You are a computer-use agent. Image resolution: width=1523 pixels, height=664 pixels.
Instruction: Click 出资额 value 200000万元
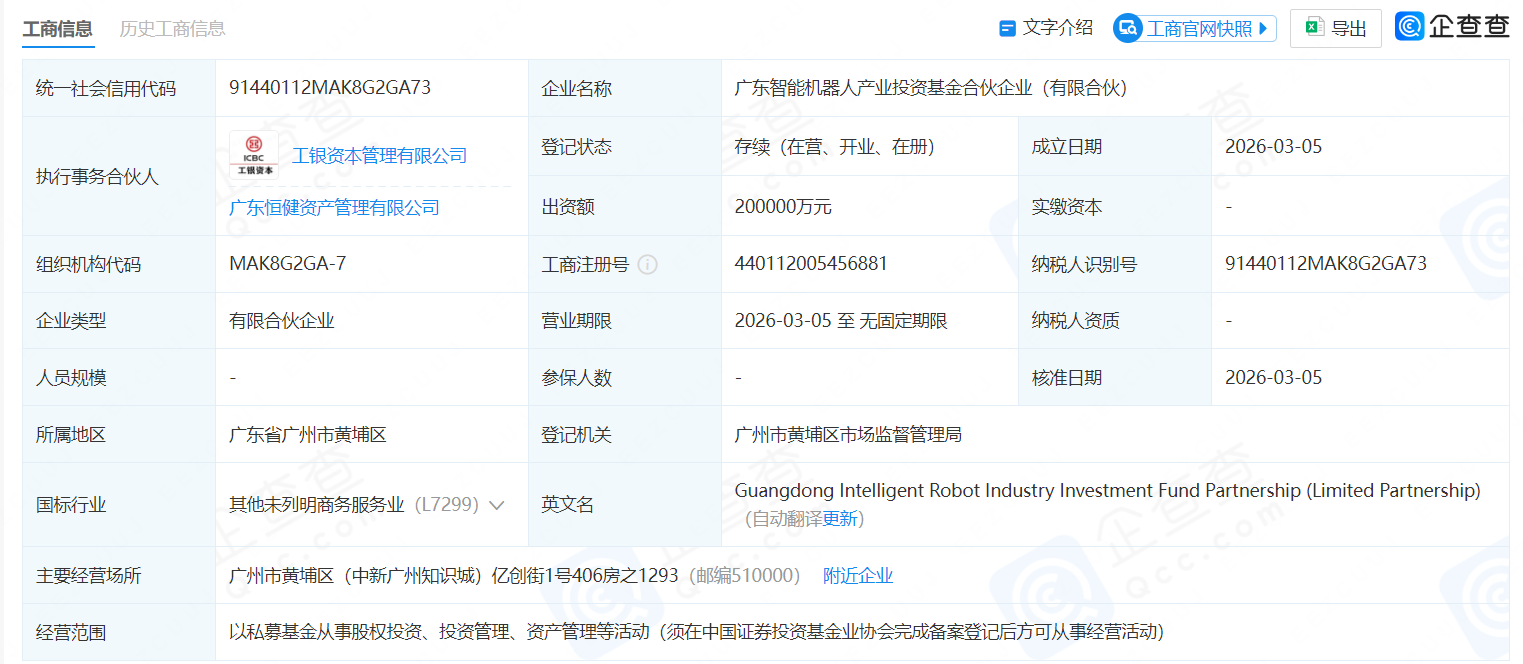click(x=783, y=207)
